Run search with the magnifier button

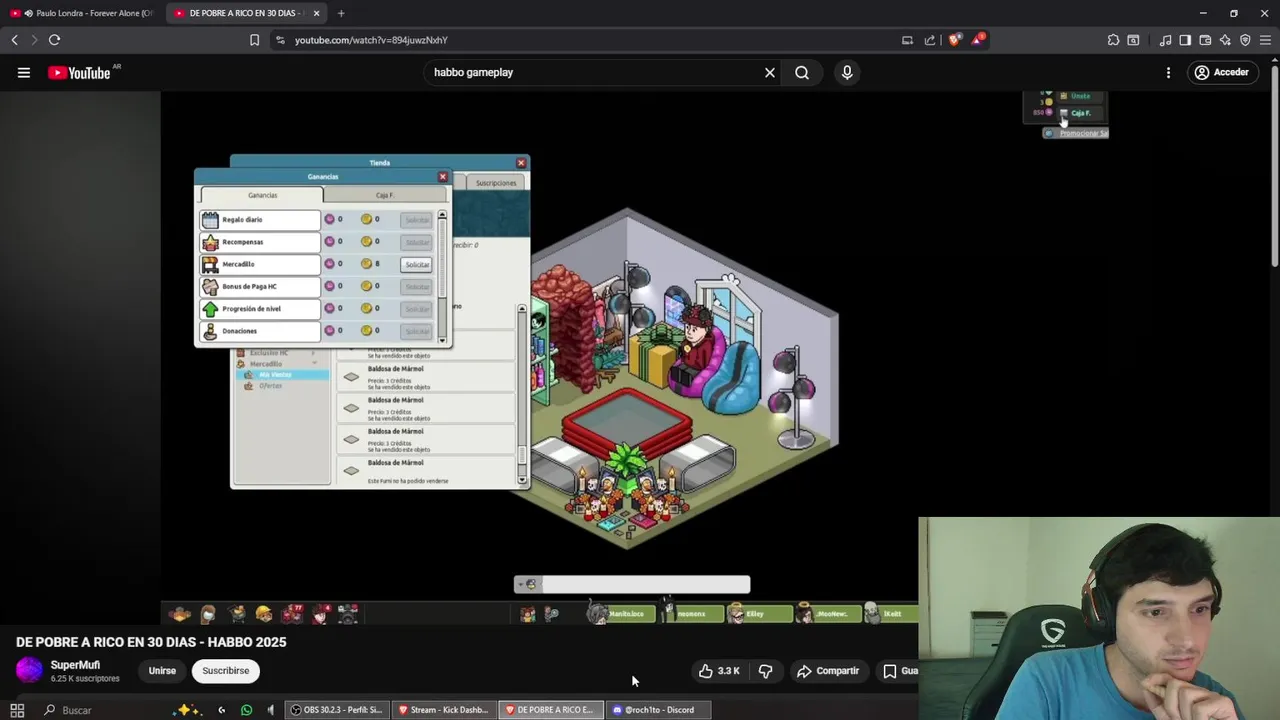[802, 72]
